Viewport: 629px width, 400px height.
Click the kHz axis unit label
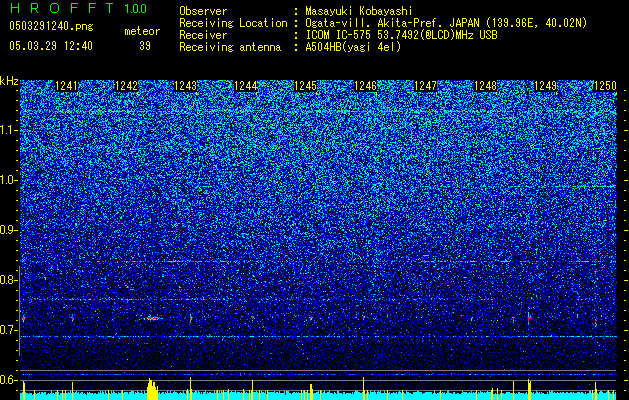click(9, 81)
